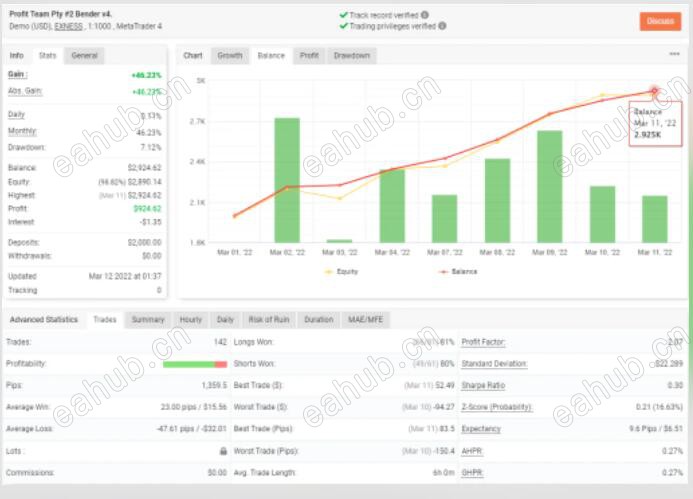
Task: Click the Expectancy label link
Action: 481,429
